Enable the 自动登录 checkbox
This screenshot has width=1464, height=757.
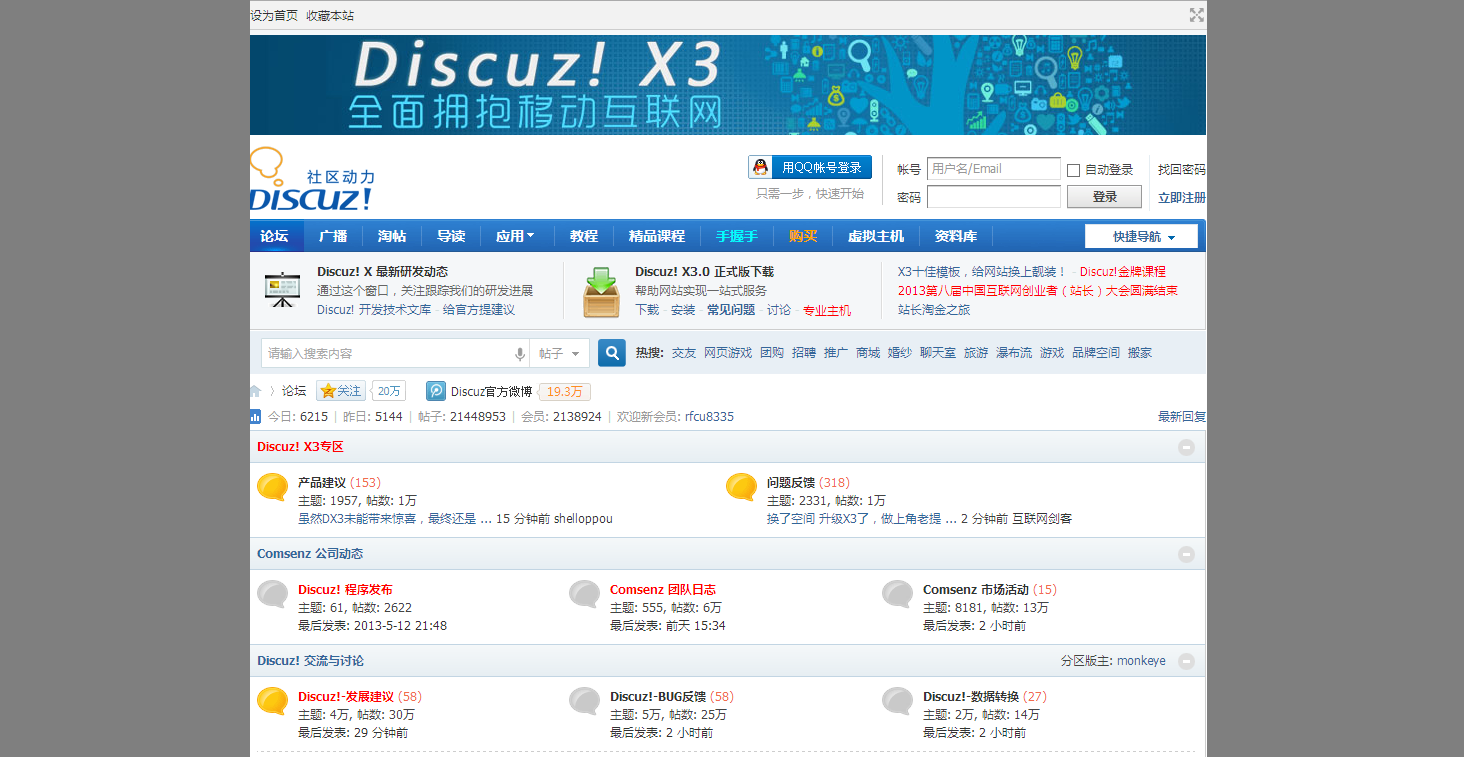pos(1074,170)
